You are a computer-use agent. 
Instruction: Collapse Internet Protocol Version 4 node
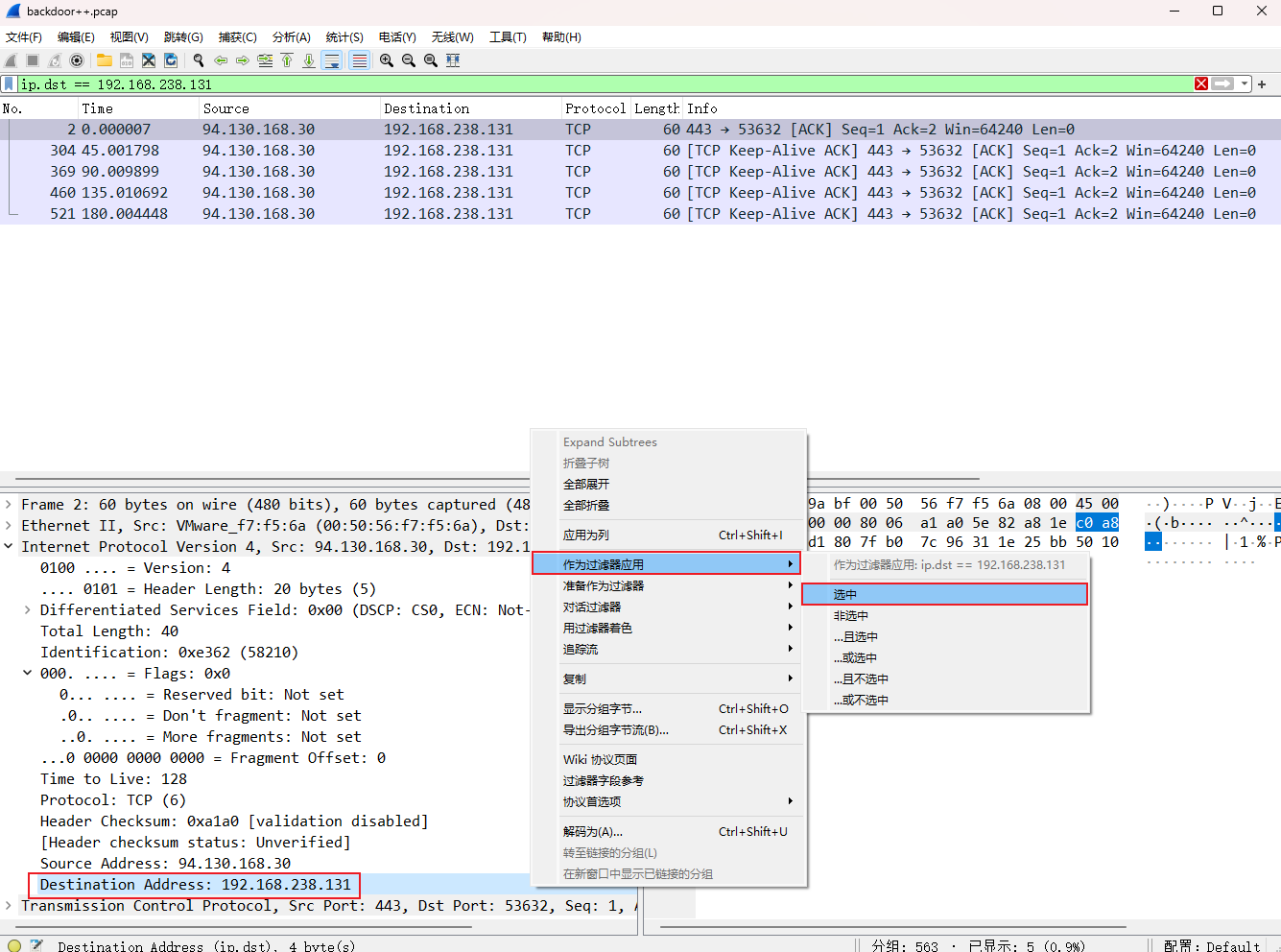pyautogui.click(x=9, y=546)
